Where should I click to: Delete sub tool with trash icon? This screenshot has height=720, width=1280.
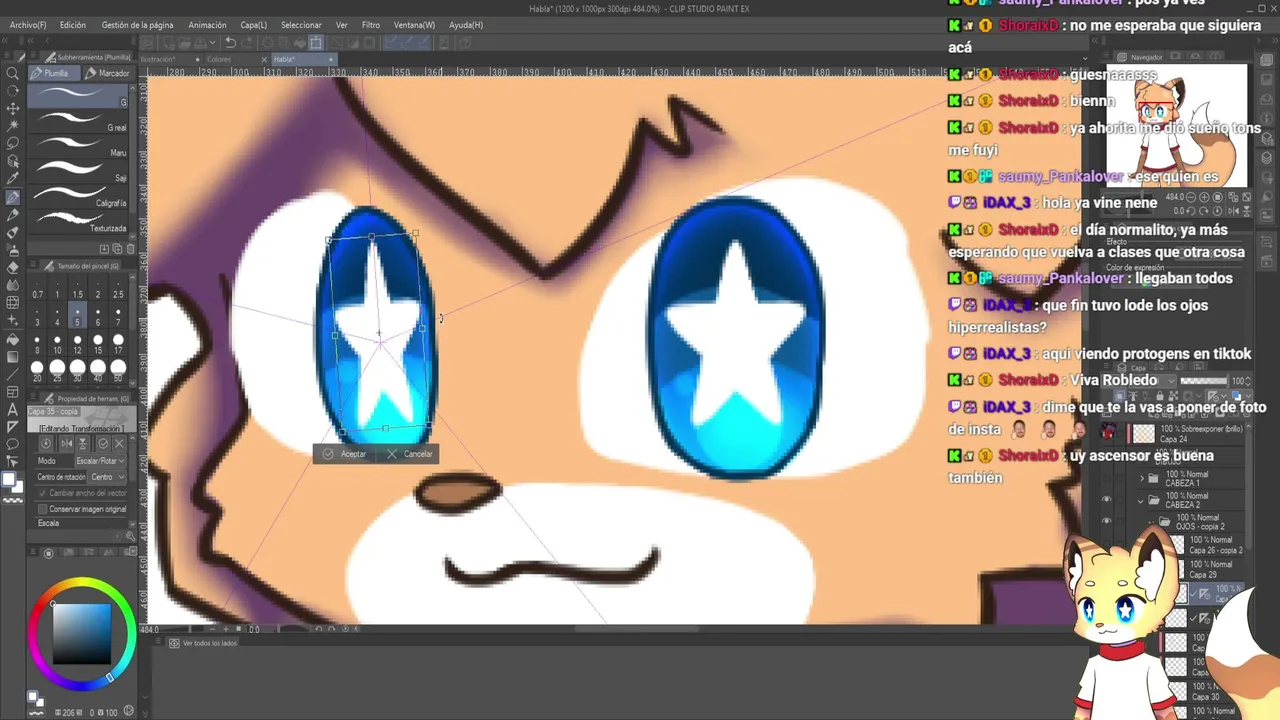131,249
